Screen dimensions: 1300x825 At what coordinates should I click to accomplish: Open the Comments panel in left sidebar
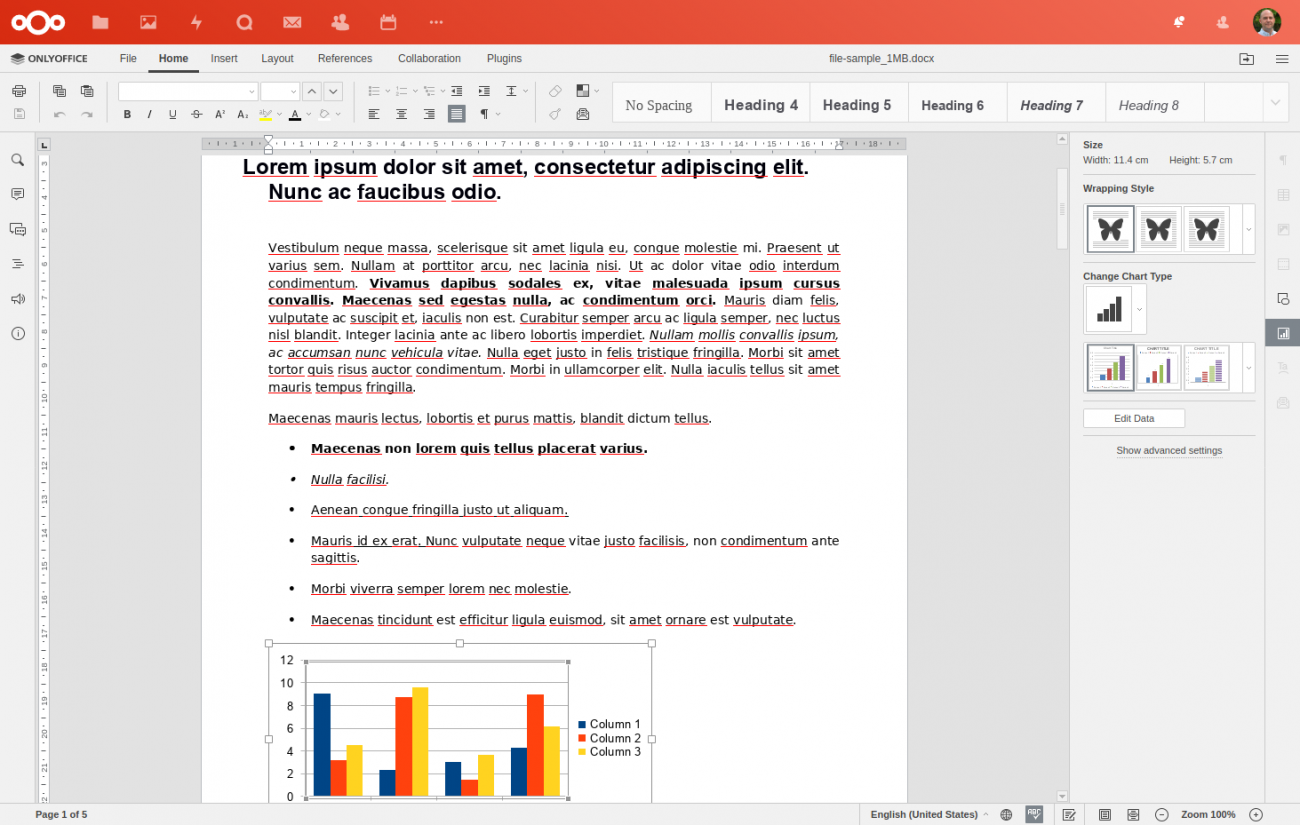(x=17, y=194)
